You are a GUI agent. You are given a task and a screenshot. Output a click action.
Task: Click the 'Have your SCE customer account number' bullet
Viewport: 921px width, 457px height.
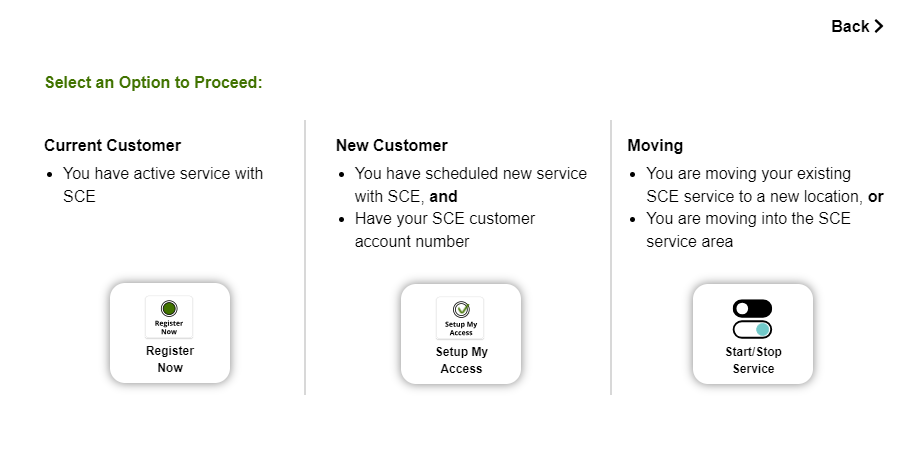coord(445,230)
